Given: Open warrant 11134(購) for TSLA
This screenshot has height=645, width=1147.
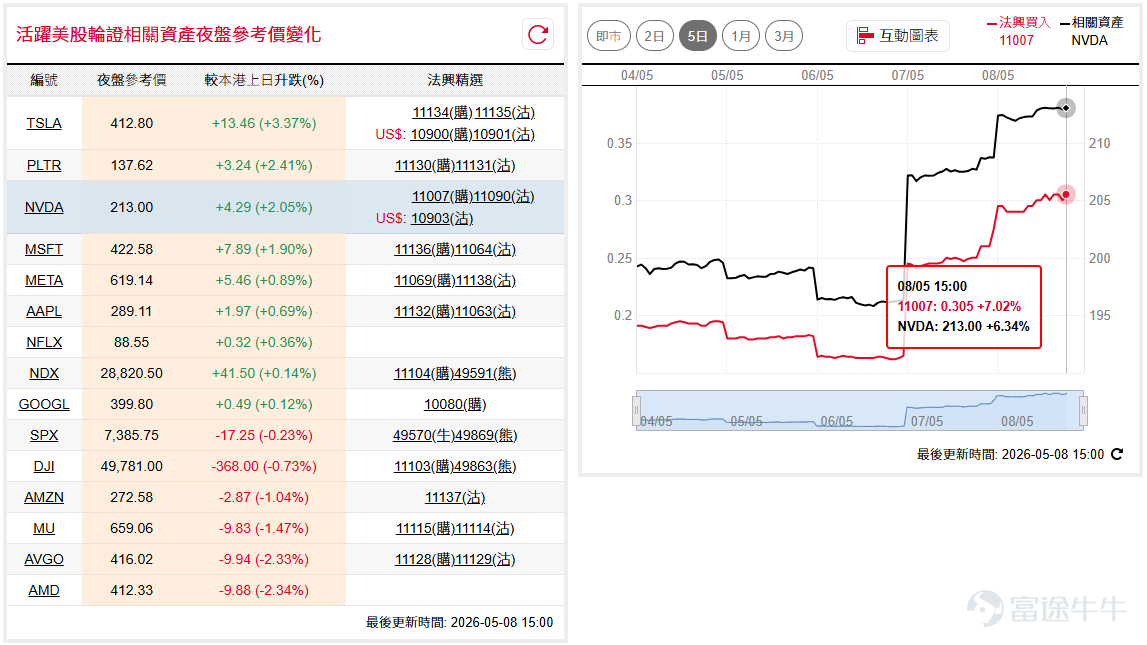Looking at the screenshot, I should pyautogui.click(x=442, y=113).
